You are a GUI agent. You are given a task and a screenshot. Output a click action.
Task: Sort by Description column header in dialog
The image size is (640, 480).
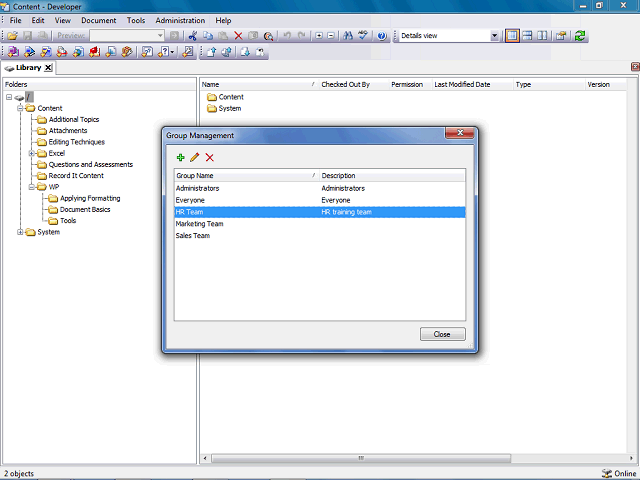392,176
